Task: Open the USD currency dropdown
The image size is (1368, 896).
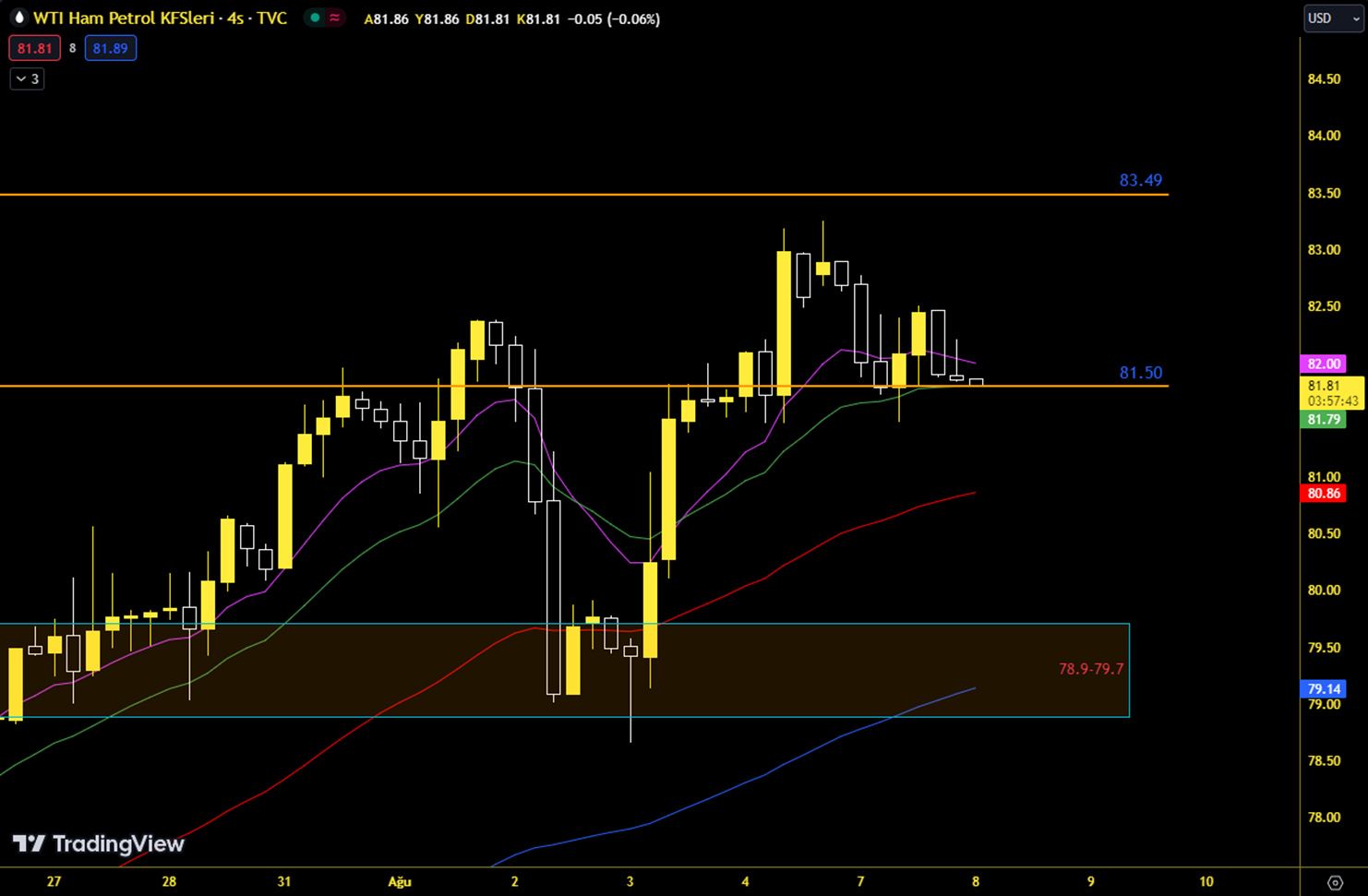Action: [1333, 18]
